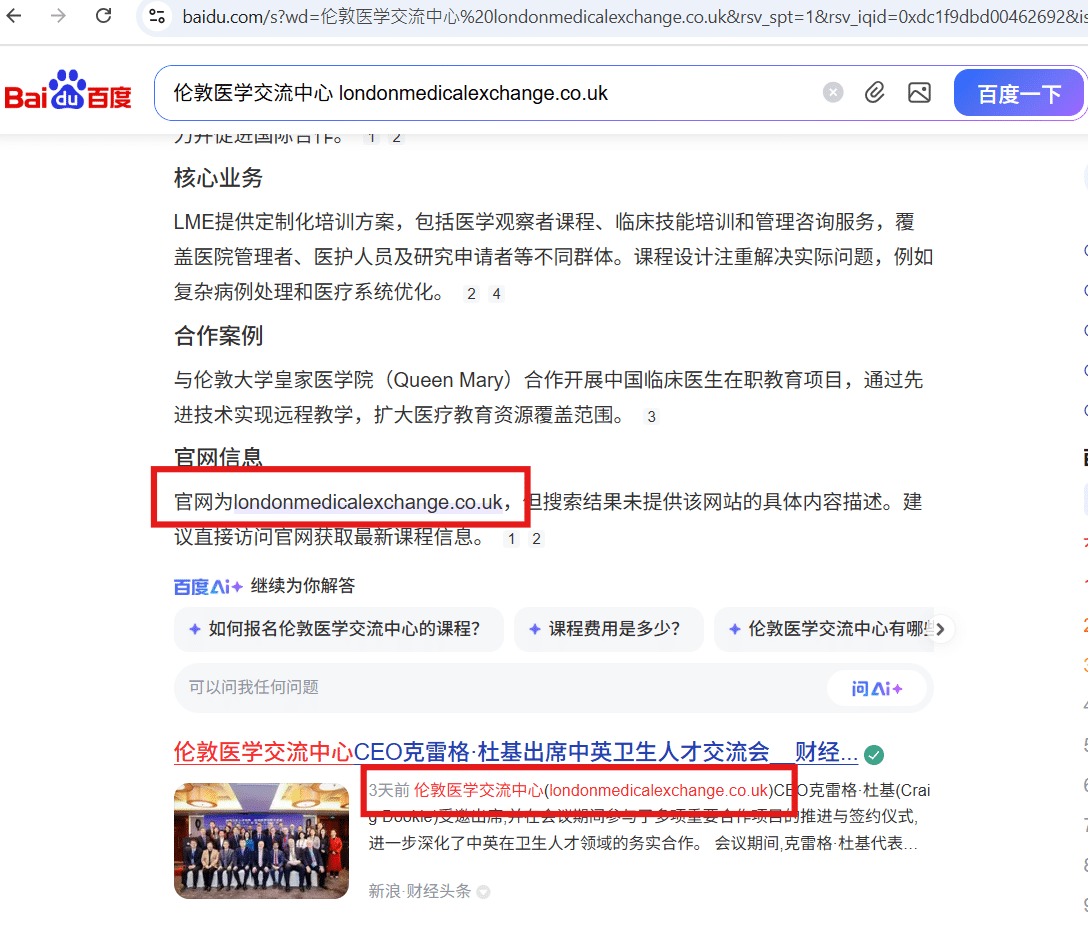Open site information icon in address bar

(x=156, y=16)
